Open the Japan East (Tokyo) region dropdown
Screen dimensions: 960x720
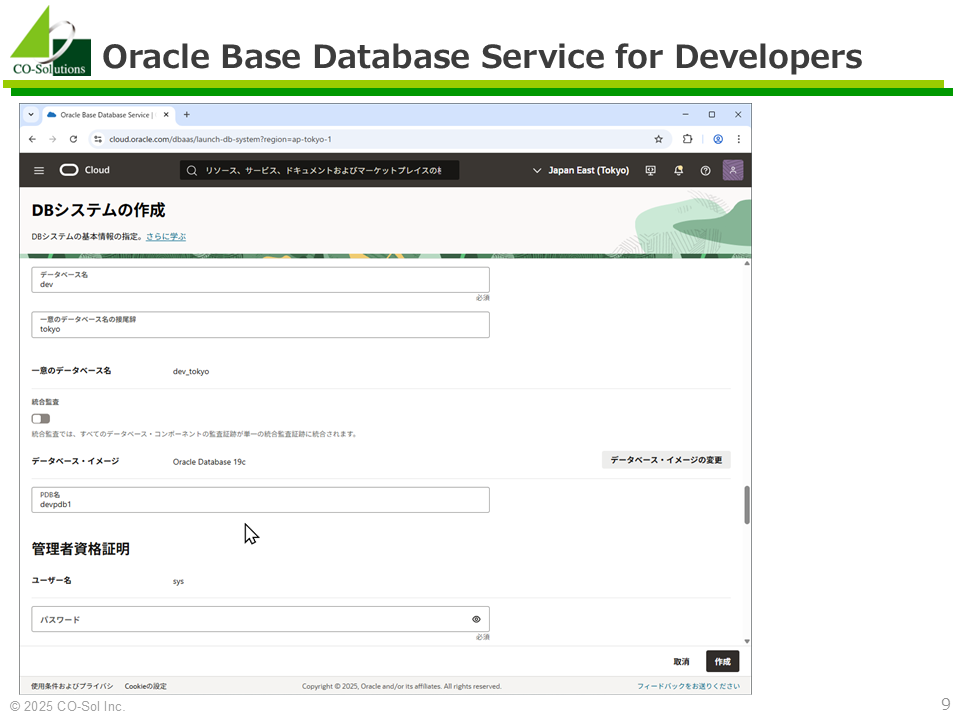pos(581,170)
